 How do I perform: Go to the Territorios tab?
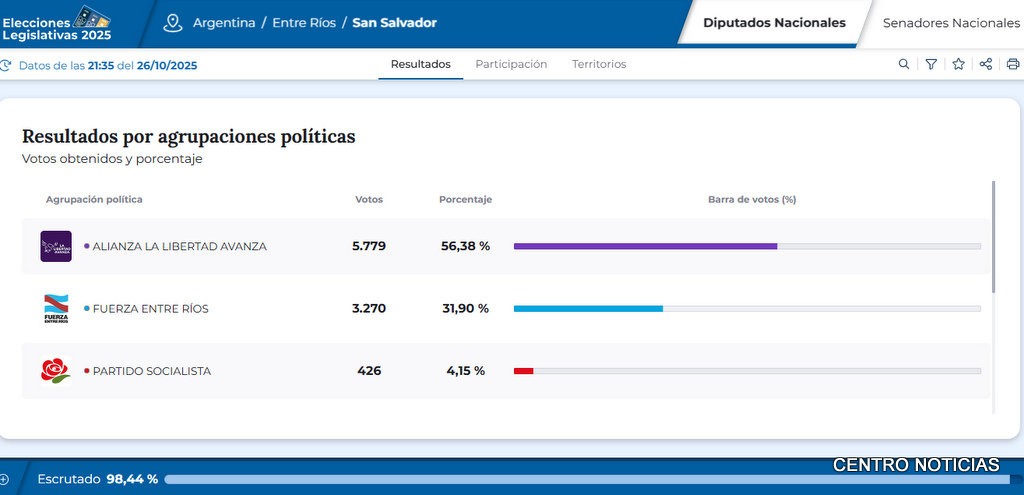[x=599, y=64]
